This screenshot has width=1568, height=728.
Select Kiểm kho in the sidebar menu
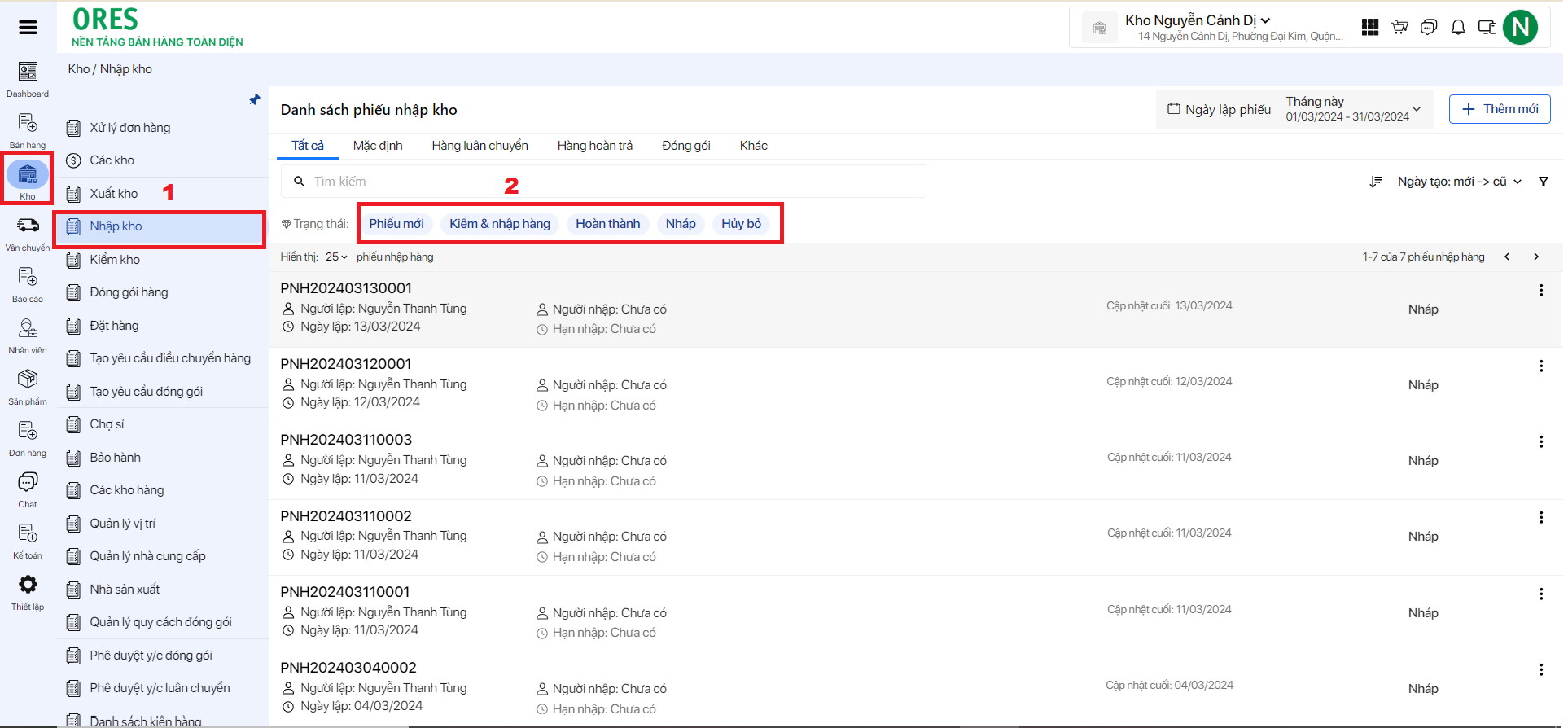(115, 260)
